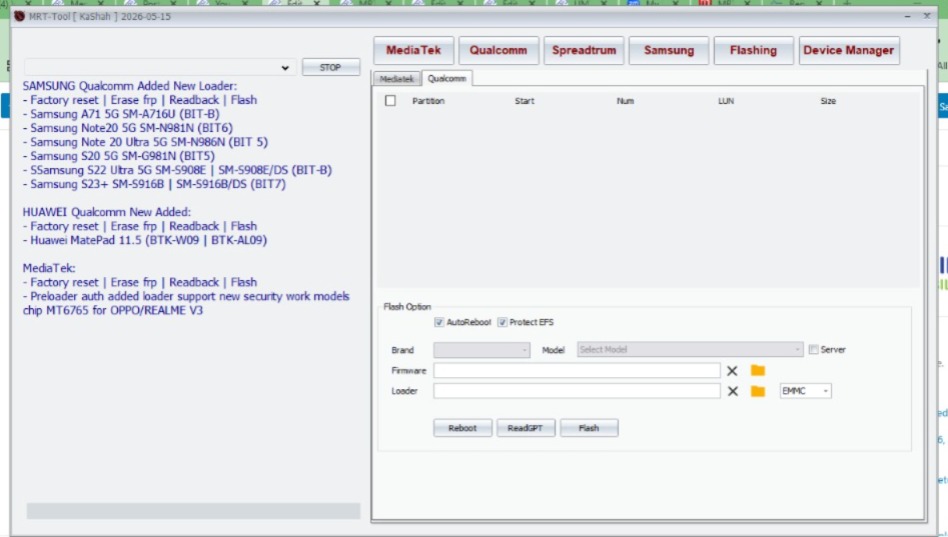Clear the Loader path with X icon

click(x=732, y=391)
